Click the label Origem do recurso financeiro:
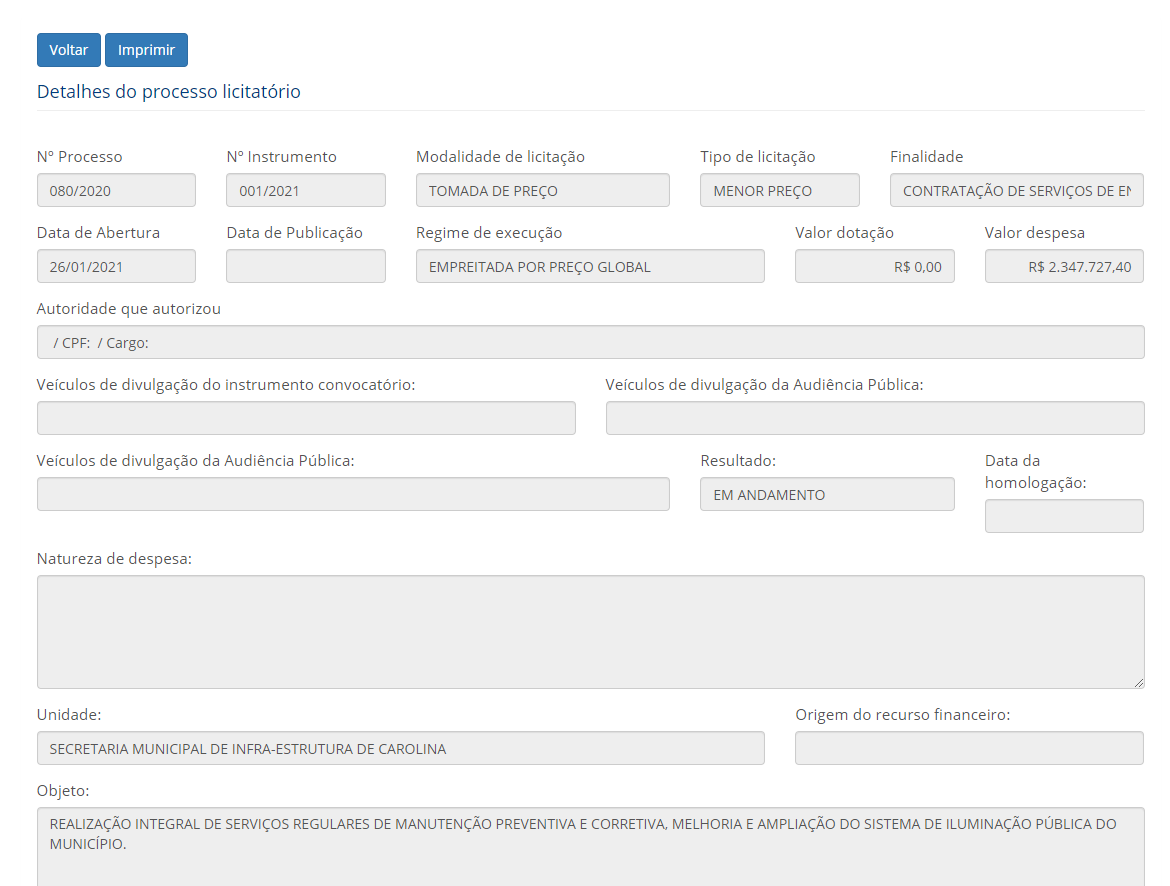Image resolution: width=1170 pixels, height=886 pixels. tap(902, 715)
